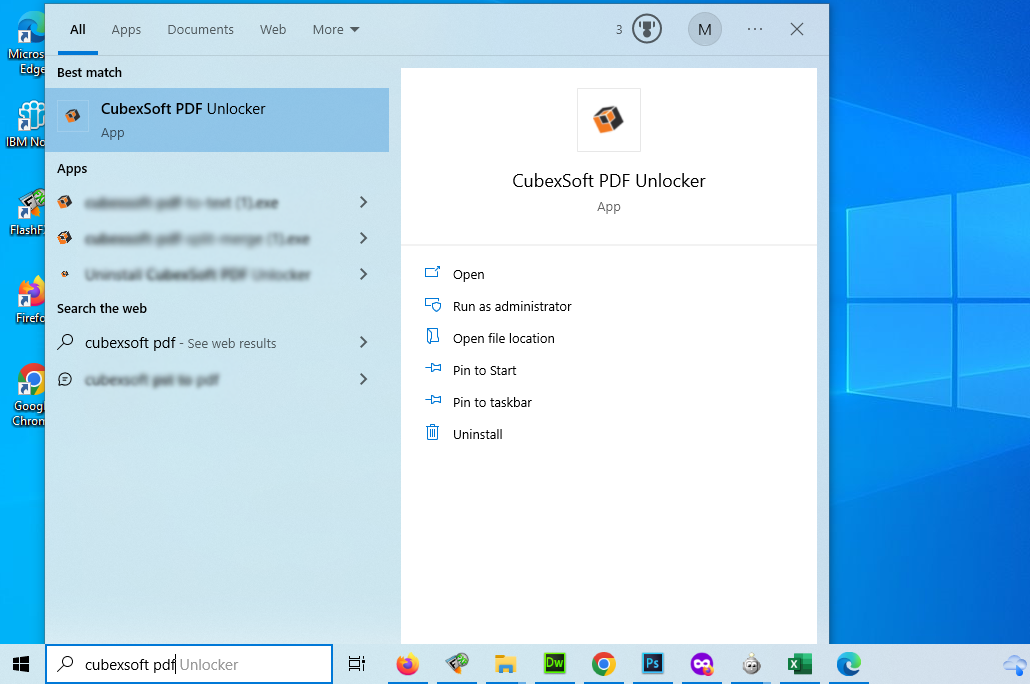
Task: Expand arrow for blurred 'cubexsoft pst to pdf' suggestion
Action: [x=363, y=379]
